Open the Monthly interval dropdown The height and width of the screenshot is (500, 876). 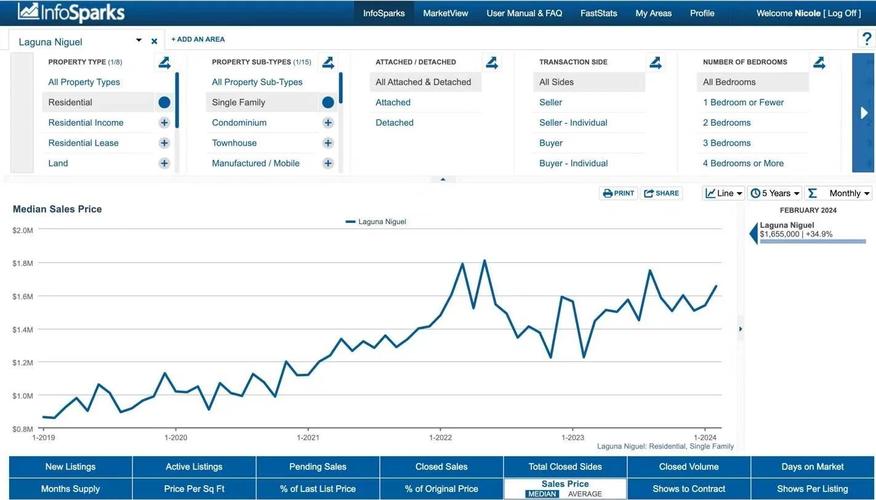(x=849, y=193)
